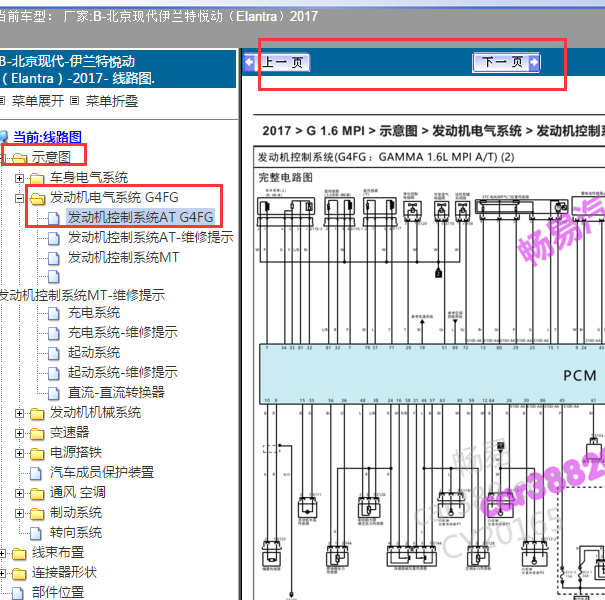Click the document icon beside 发动机控制系统AT-维修提示
605x600 pixels.
[x=54, y=238]
